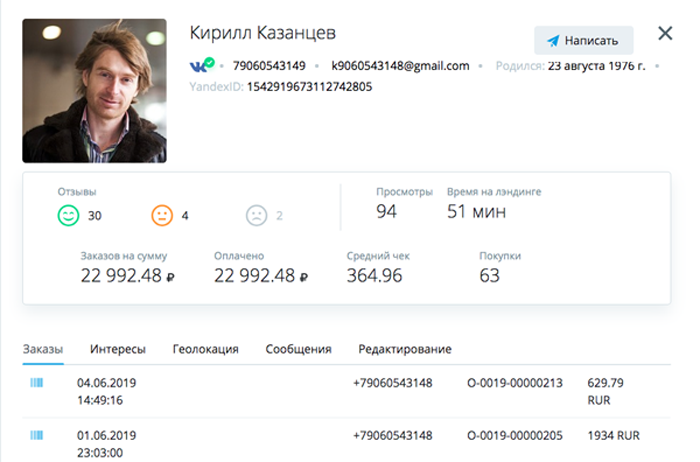Open the Геолокация tab
Image resolution: width=700 pixels, height=462 pixels.
[205, 349]
